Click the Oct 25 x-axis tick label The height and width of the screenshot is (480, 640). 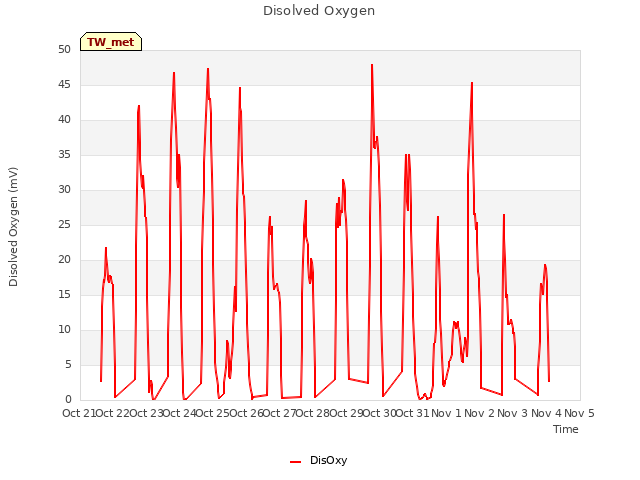(213, 413)
